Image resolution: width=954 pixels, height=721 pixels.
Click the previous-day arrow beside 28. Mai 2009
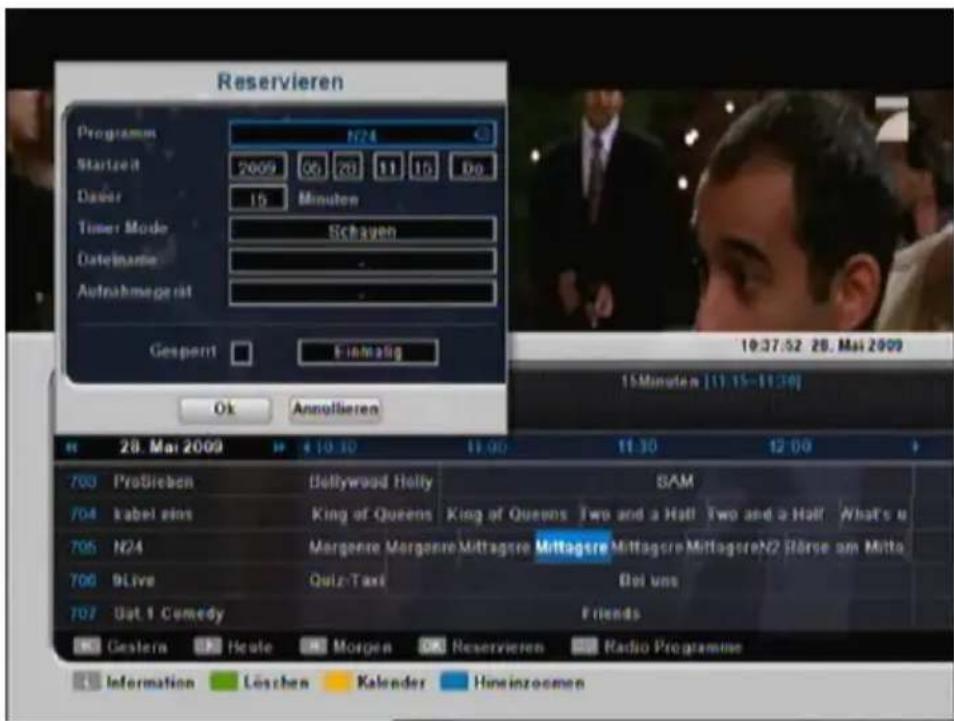[x=72, y=448]
